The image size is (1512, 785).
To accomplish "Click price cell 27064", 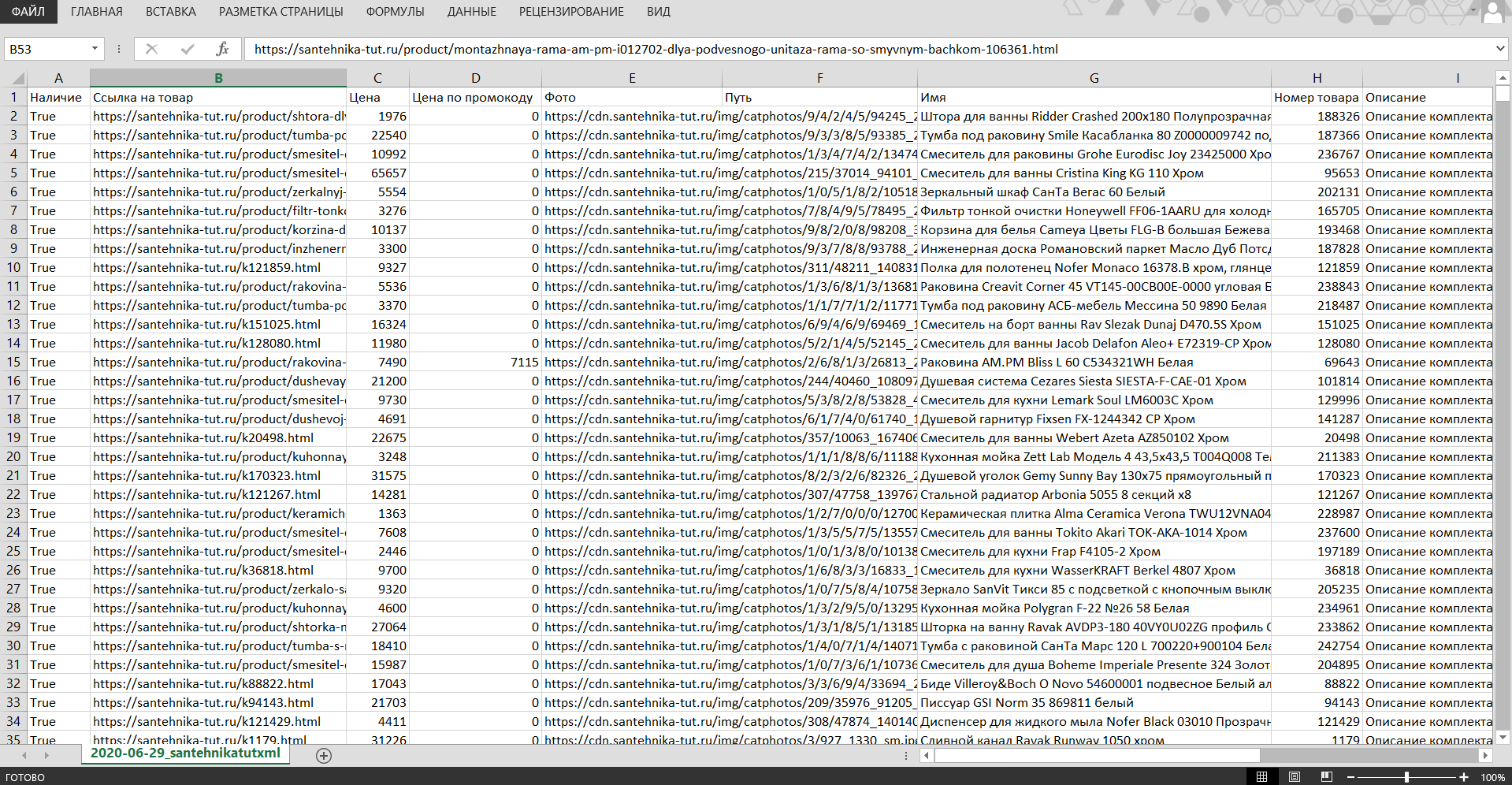I will point(377,627).
